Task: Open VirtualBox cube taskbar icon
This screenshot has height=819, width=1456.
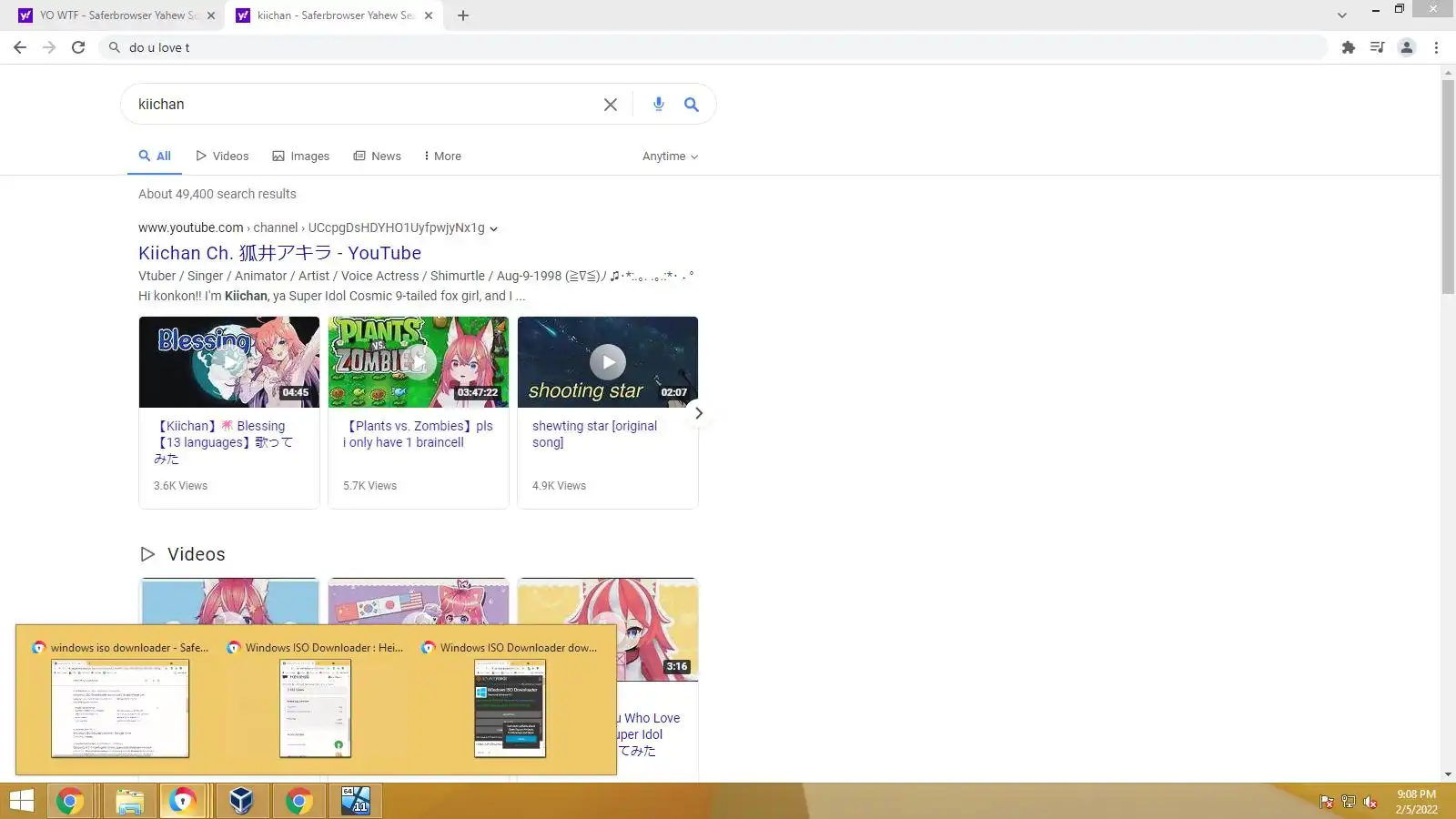Action: click(x=241, y=801)
